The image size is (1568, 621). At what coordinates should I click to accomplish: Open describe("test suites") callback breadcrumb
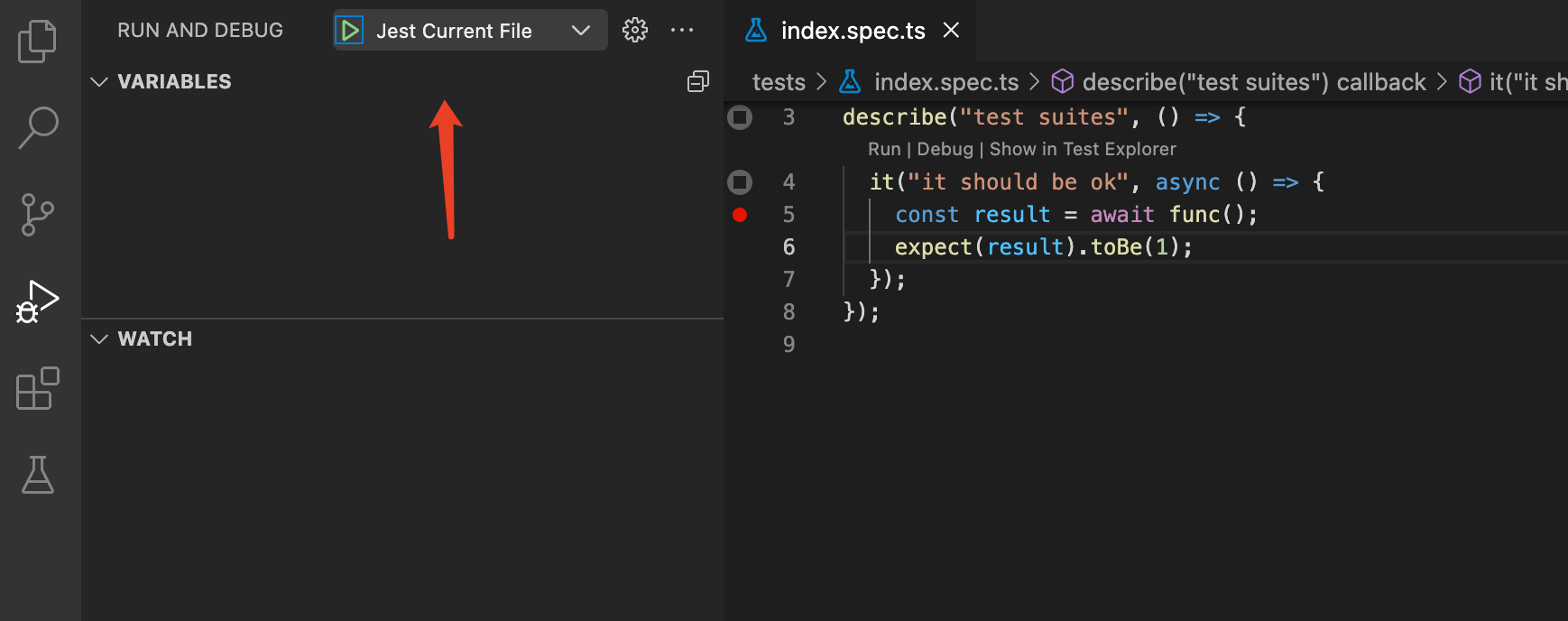coord(1254,82)
